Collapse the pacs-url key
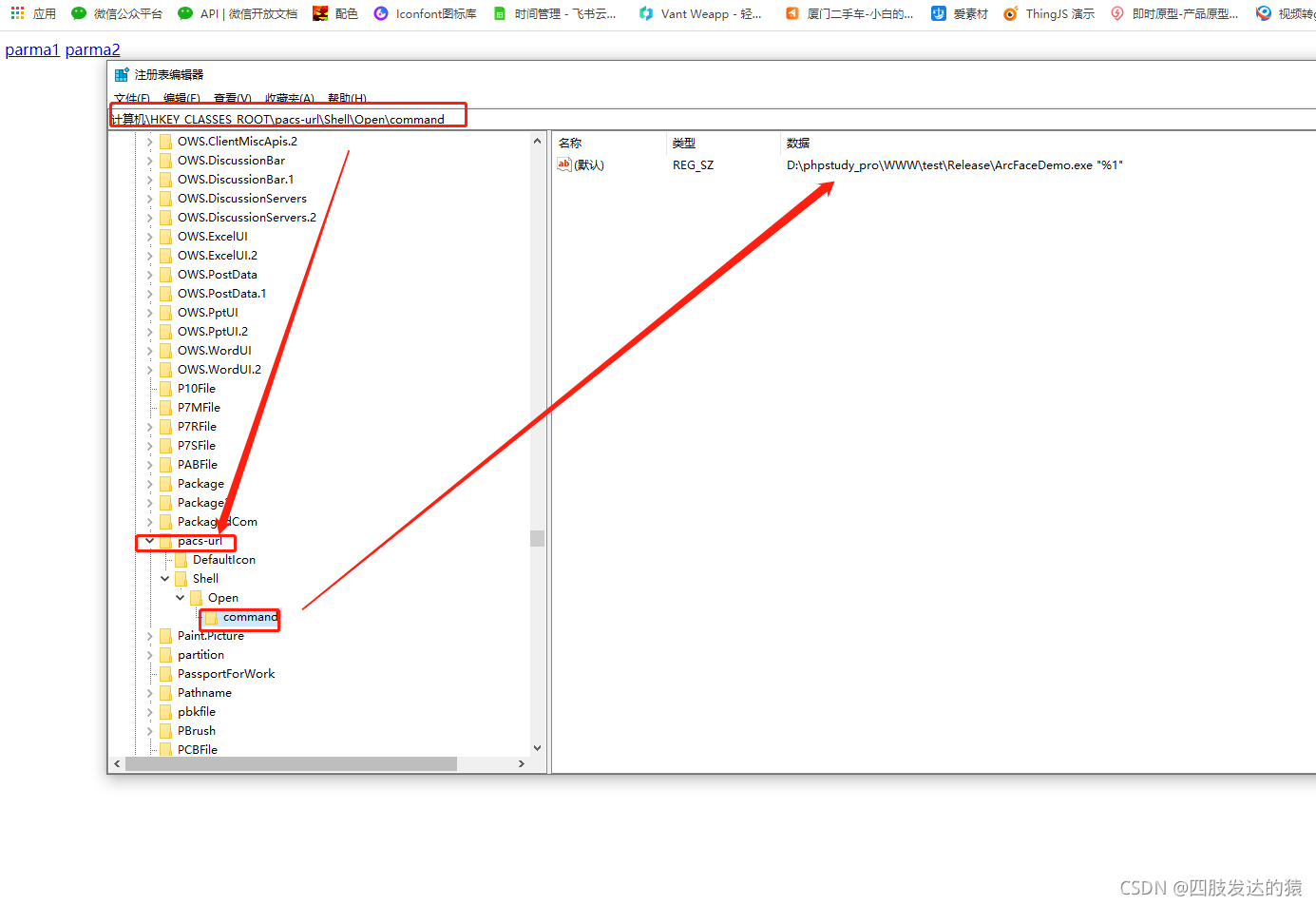 tap(149, 541)
